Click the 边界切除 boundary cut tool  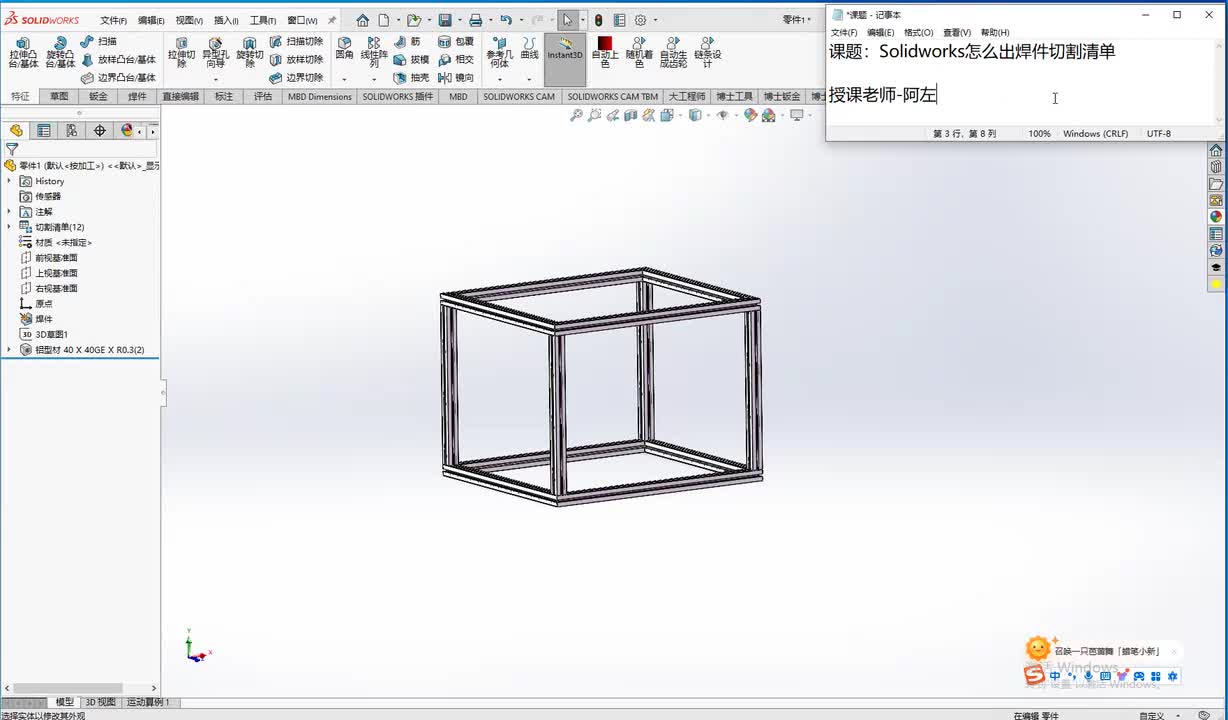pyautogui.click(x=296, y=78)
